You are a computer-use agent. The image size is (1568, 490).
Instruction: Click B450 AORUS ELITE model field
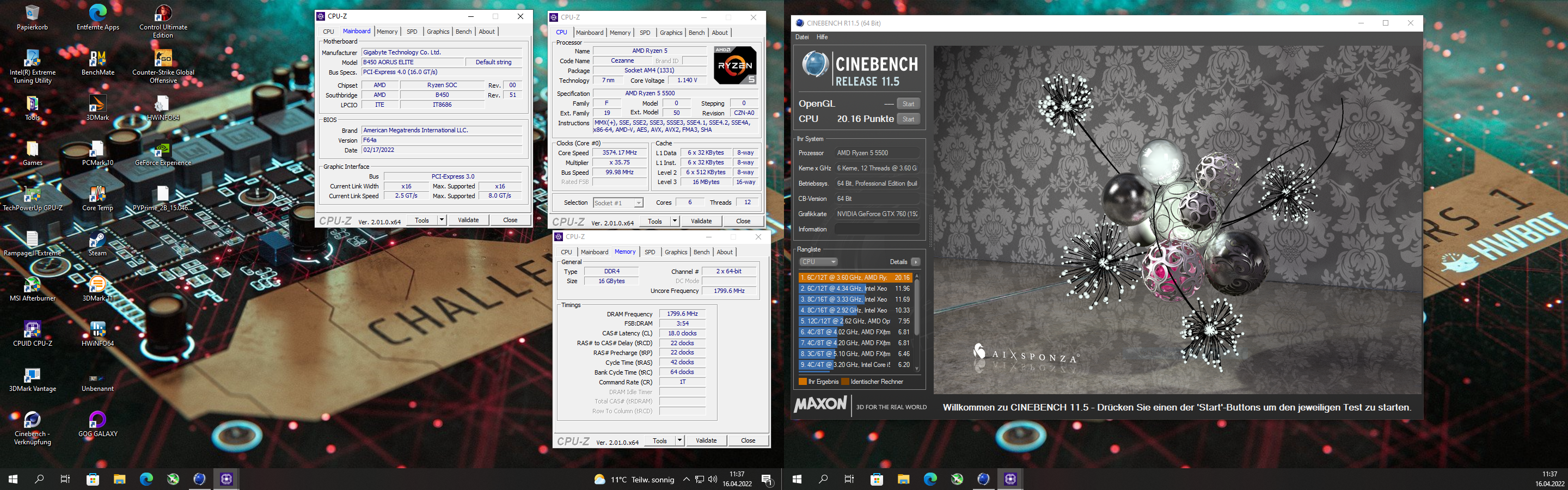click(413, 62)
